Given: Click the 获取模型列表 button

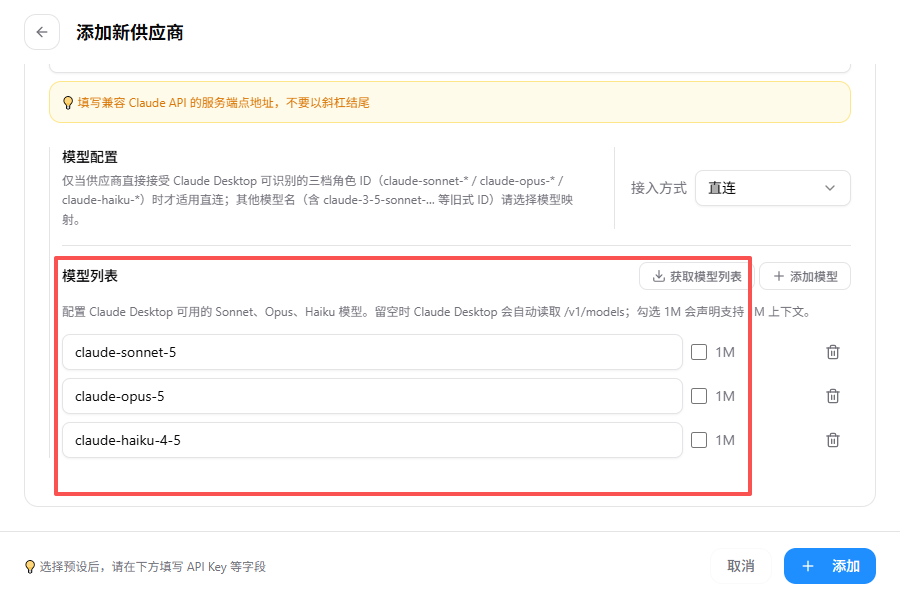Looking at the screenshot, I should coord(696,277).
